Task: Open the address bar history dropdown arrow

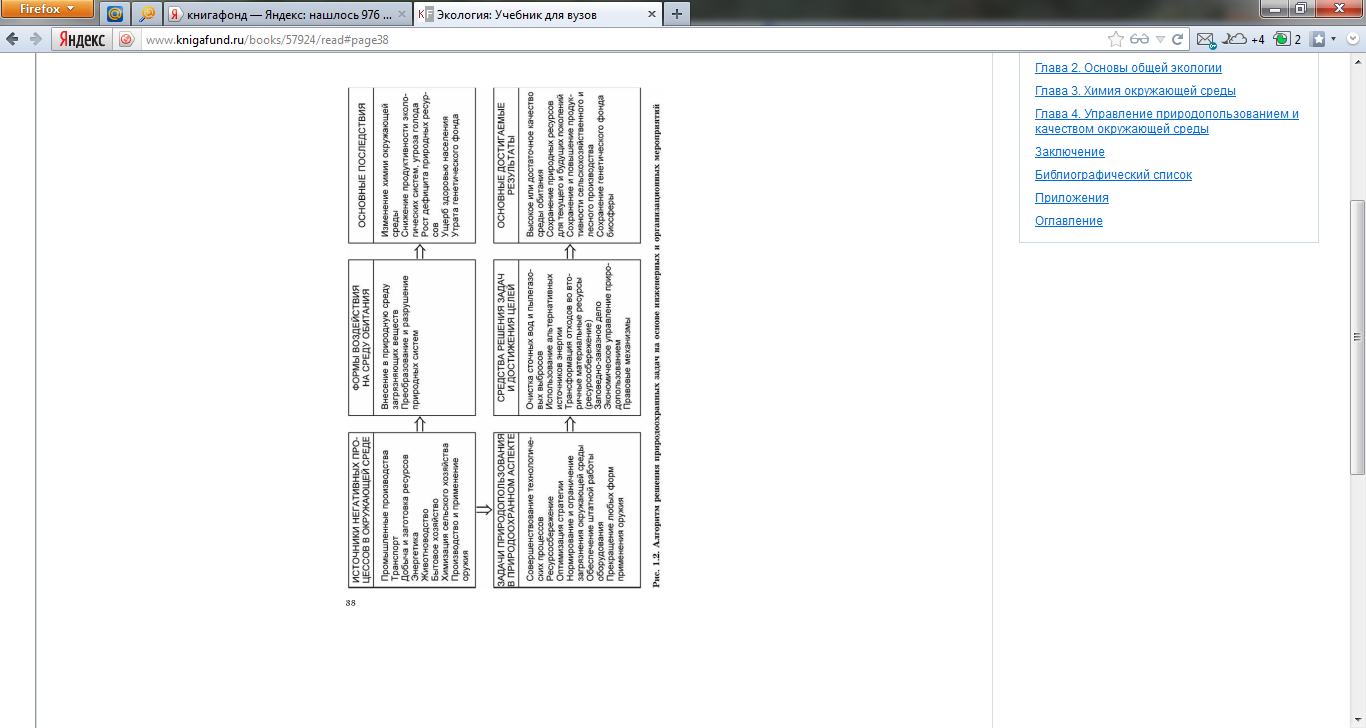Action: [1160, 39]
